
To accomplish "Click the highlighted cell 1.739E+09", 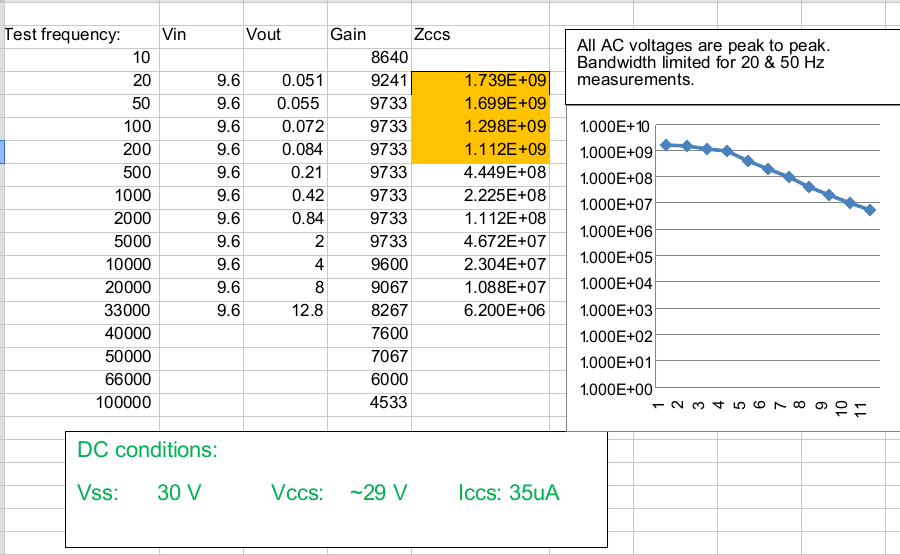I will click(480, 81).
